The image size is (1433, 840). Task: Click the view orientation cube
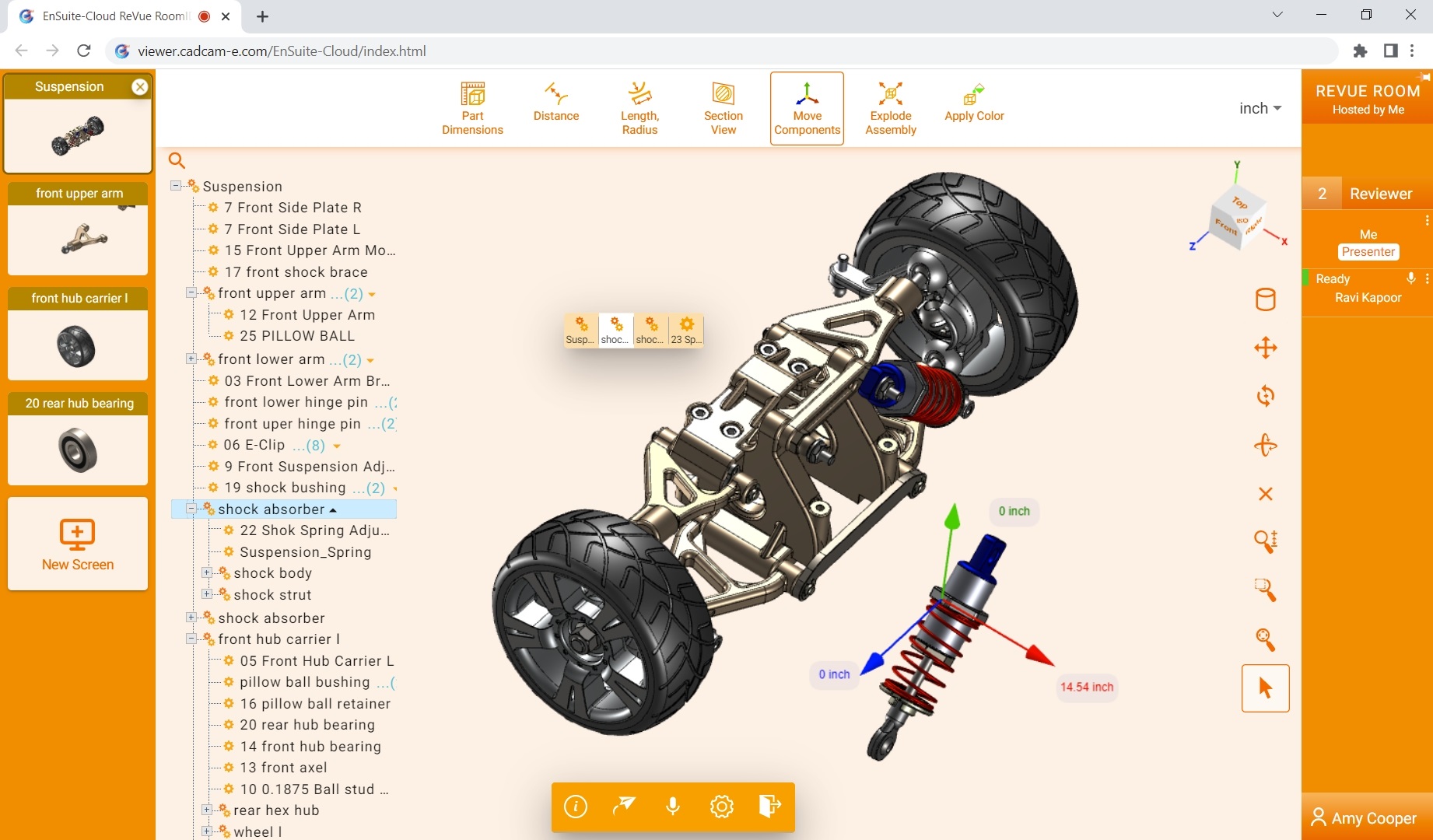[x=1238, y=217]
